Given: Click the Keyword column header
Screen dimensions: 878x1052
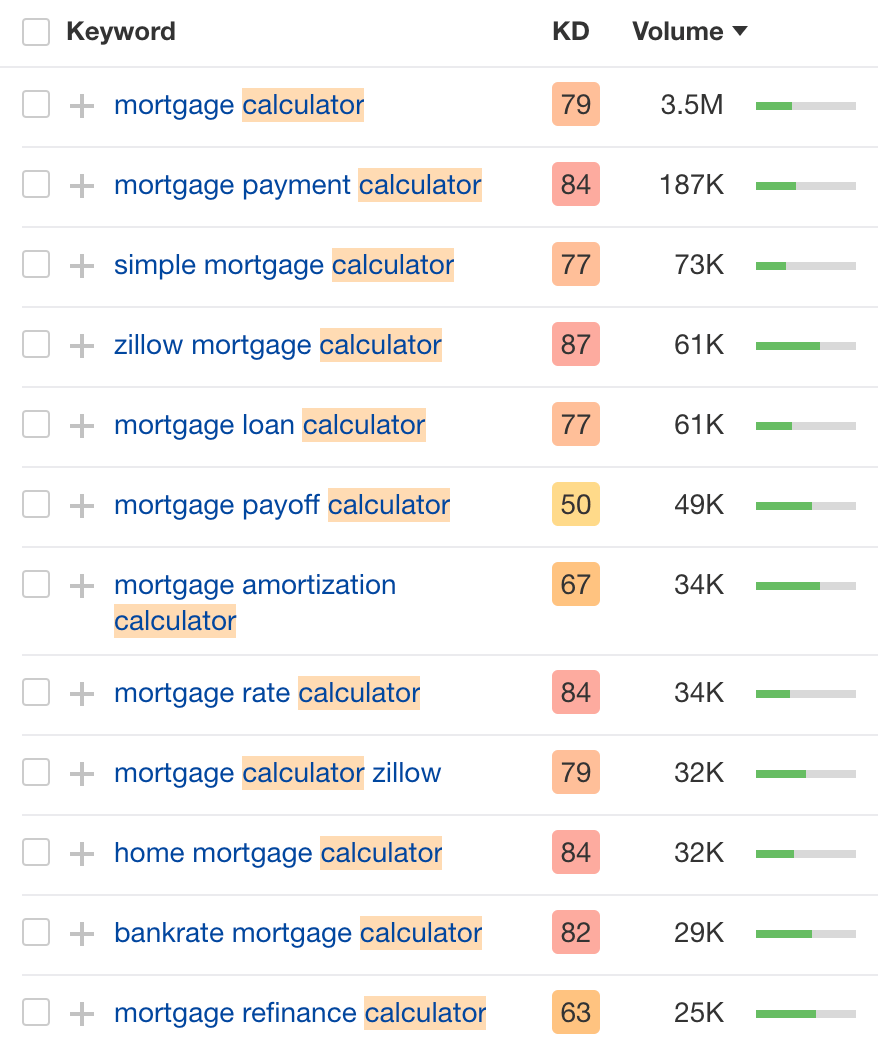Looking at the screenshot, I should (x=121, y=31).
